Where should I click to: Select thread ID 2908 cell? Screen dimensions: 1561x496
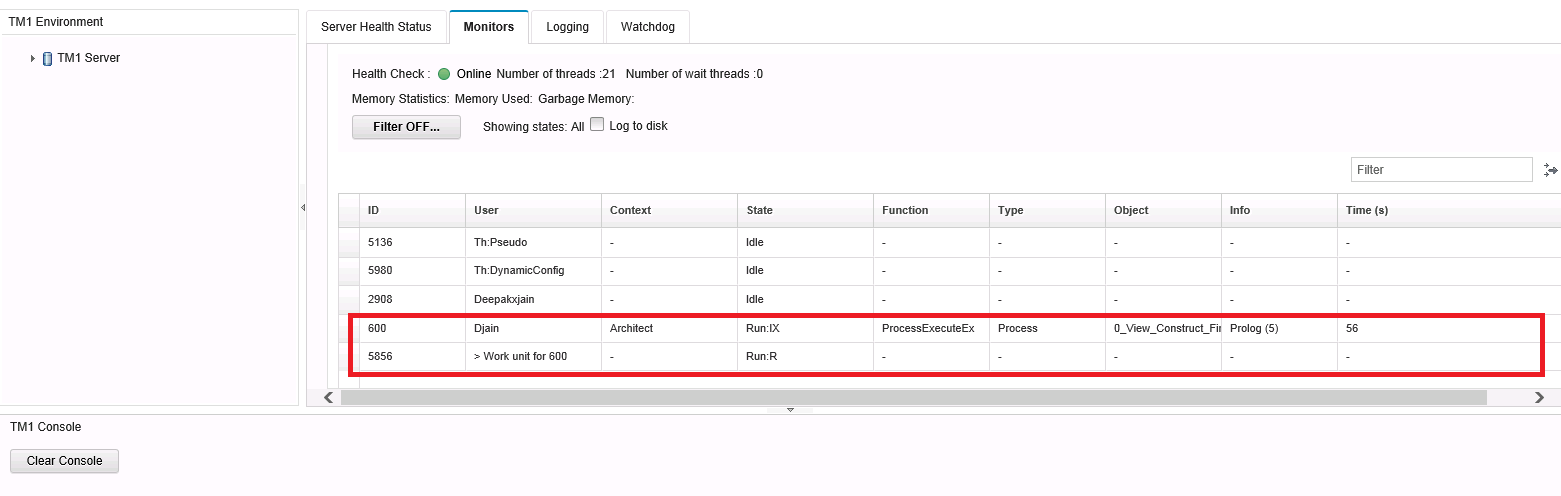point(413,299)
